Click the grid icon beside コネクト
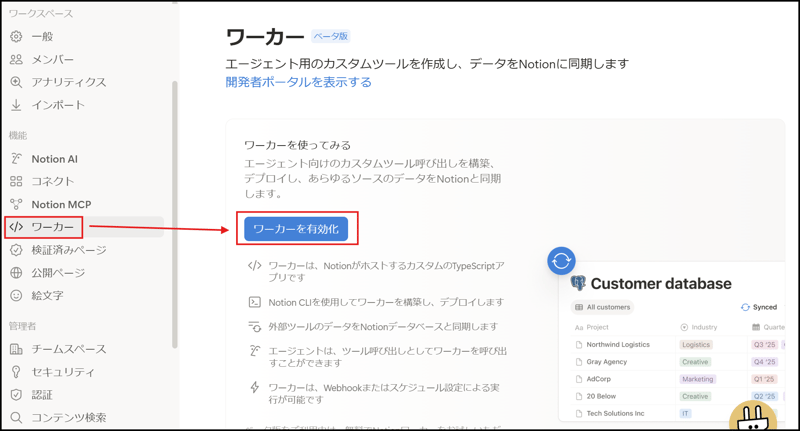The height and width of the screenshot is (431, 800). [x=16, y=181]
